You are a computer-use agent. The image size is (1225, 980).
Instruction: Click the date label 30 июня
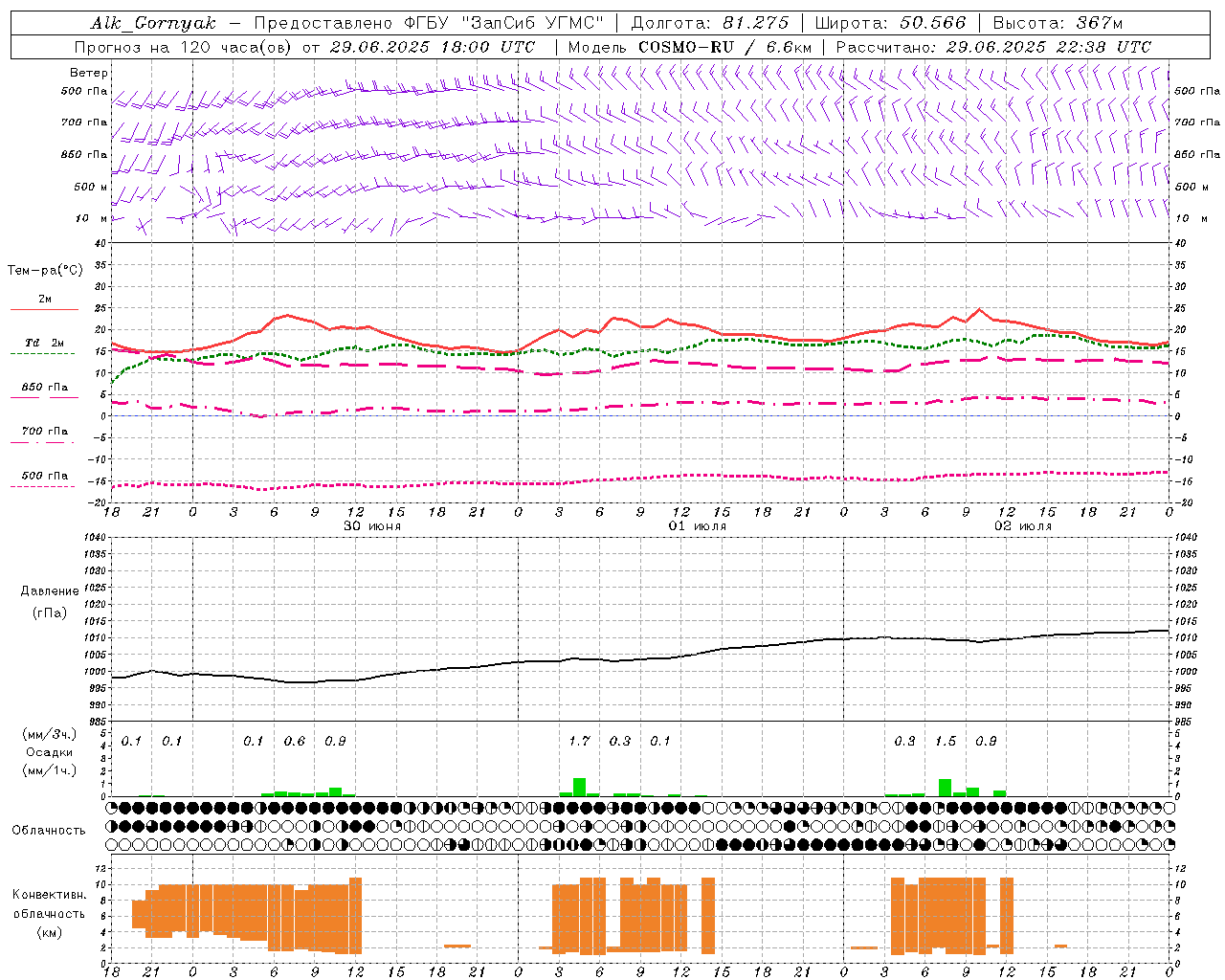372,526
